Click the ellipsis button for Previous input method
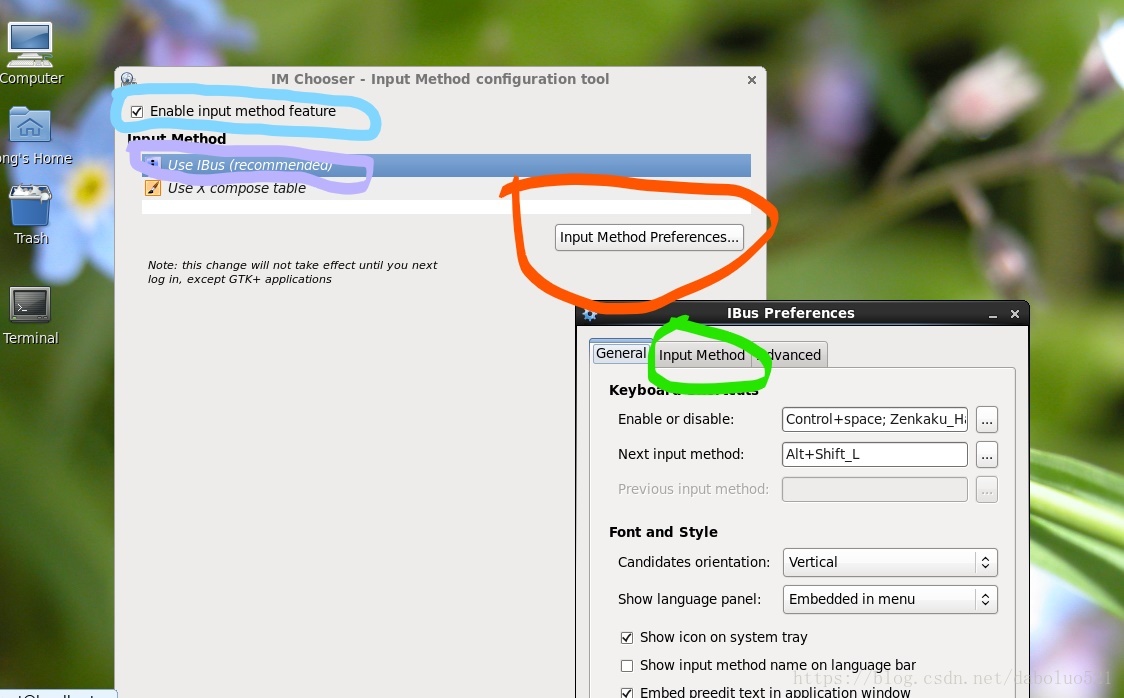Viewport: 1124px width, 698px height. pyautogui.click(x=986, y=489)
